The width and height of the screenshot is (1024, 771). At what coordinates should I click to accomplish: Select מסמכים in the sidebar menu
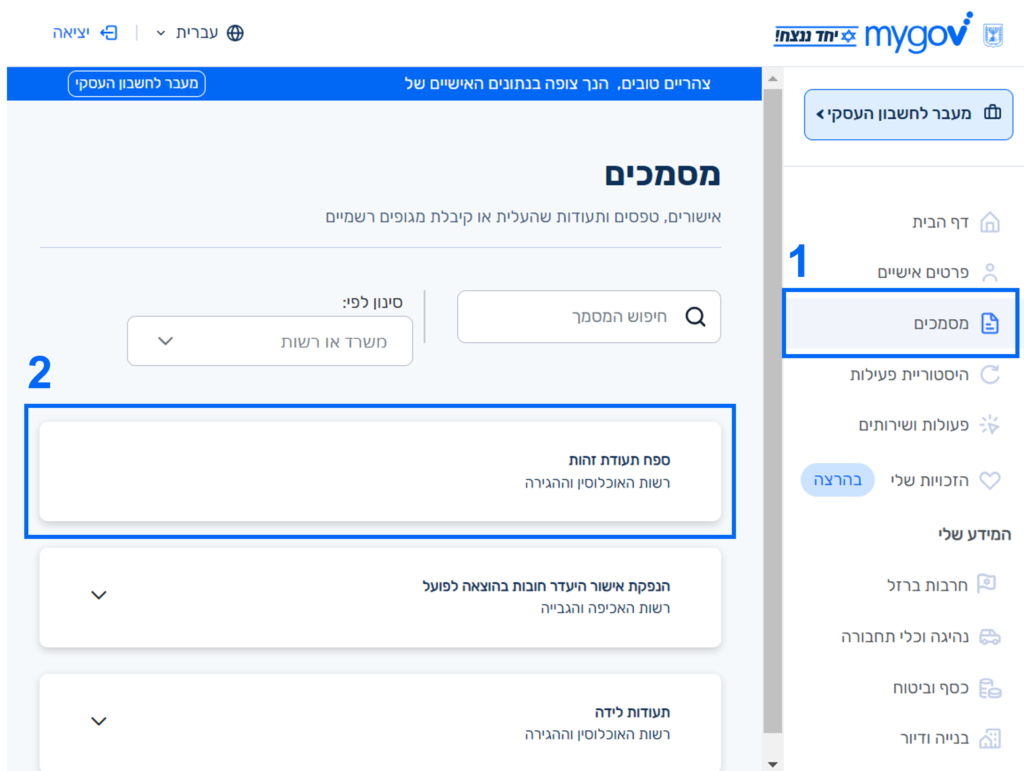pyautogui.click(x=940, y=323)
